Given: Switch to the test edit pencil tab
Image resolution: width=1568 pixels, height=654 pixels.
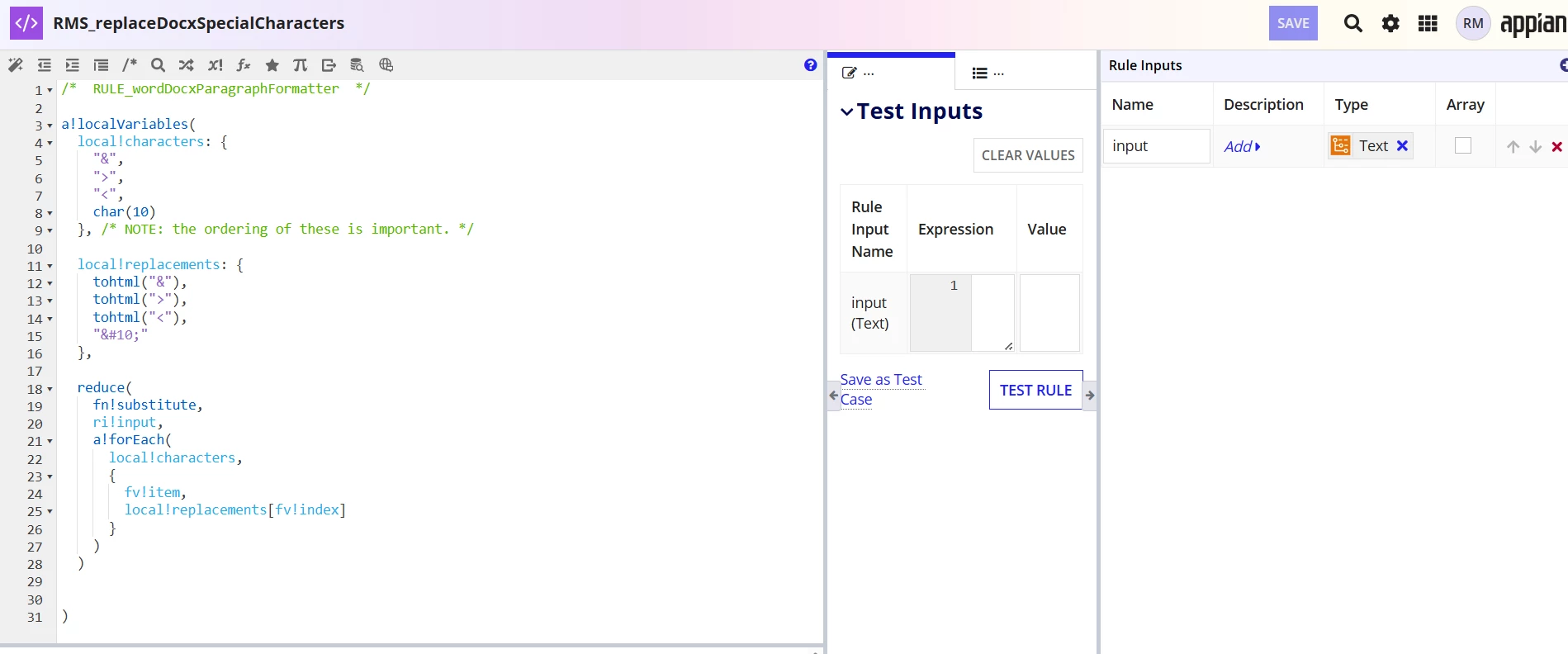Looking at the screenshot, I should coord(891,73).
